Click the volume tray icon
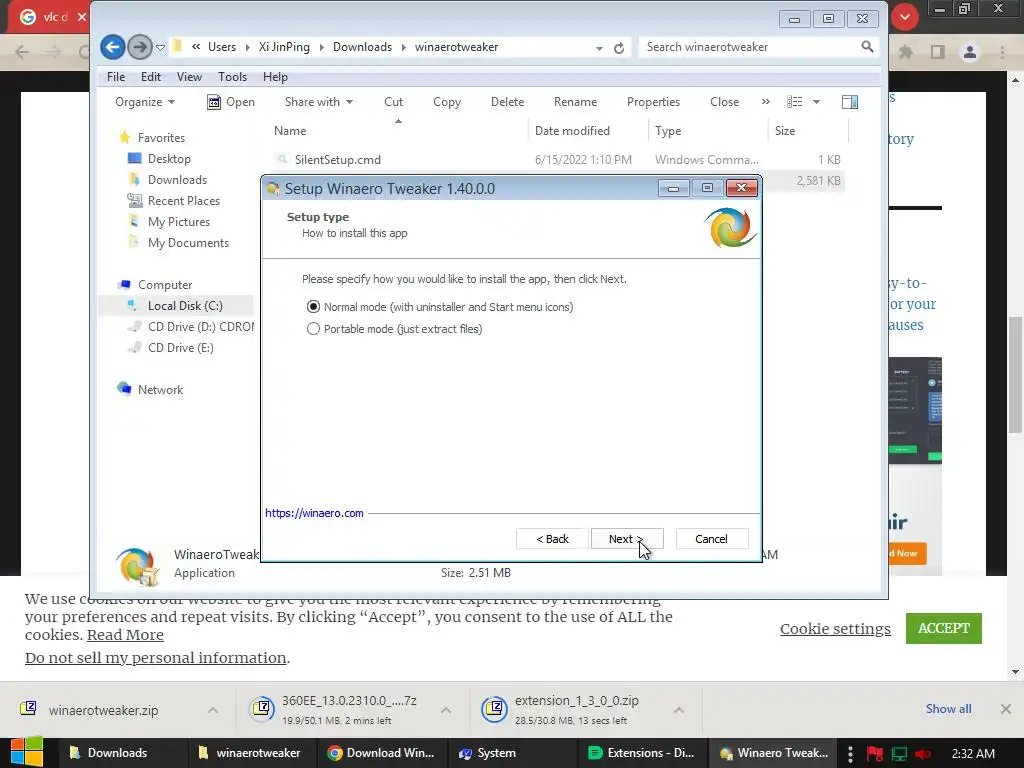This screenshot has height=768, width=1024. pos(923,754)
